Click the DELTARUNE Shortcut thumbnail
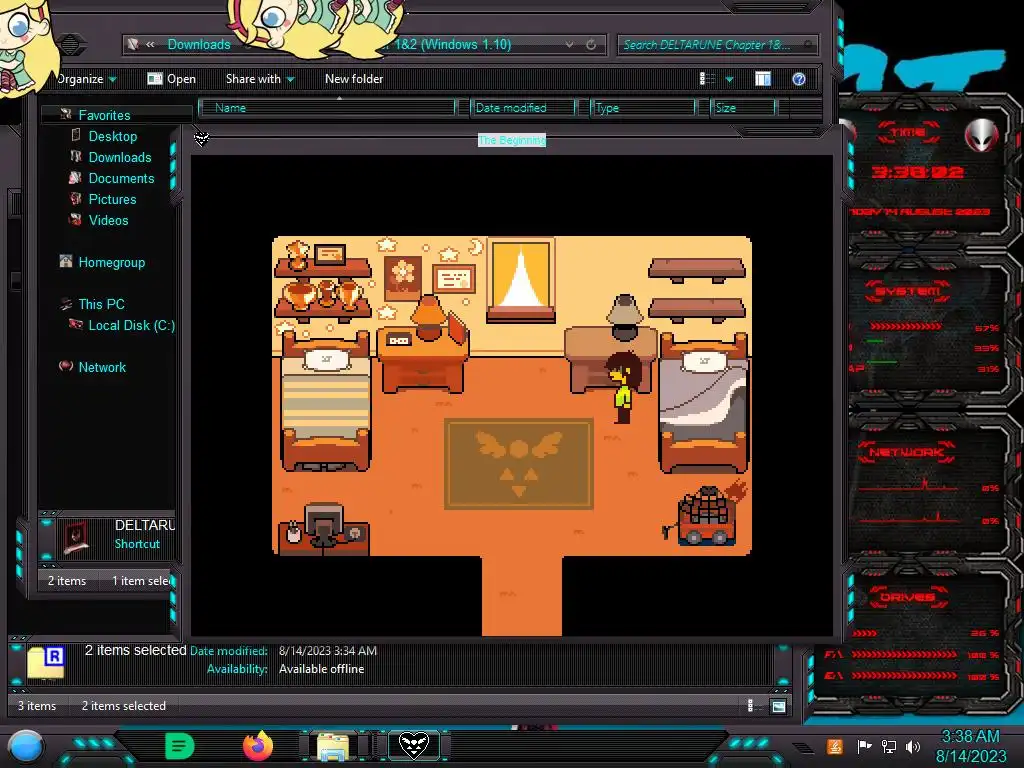 point(76,537)
